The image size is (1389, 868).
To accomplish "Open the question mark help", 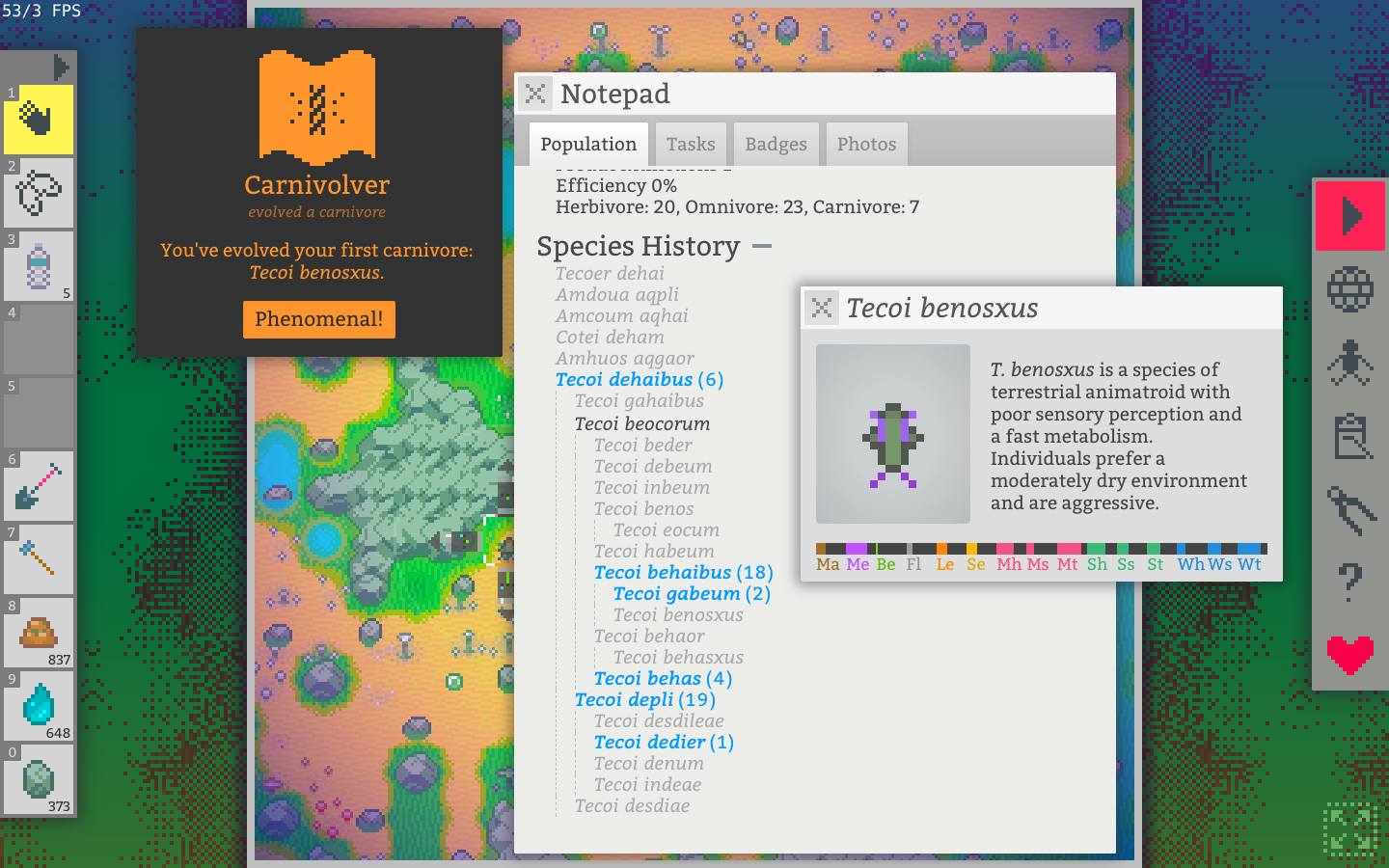I will [x=1349, y=582].
